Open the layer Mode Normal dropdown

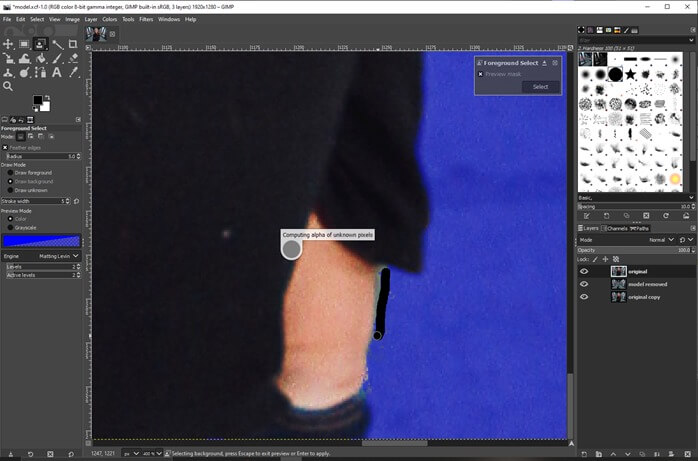tap(661, 240)
